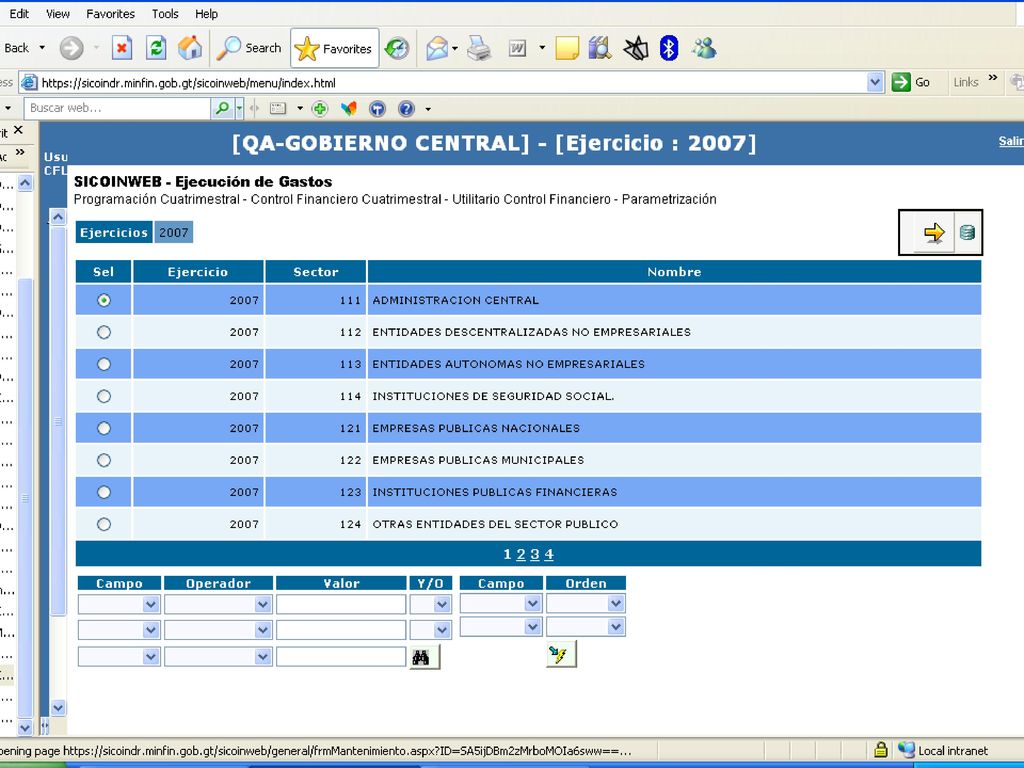Select radio for EMPRESAS PUBLICAS MUNICIPALES

[104, 460]
